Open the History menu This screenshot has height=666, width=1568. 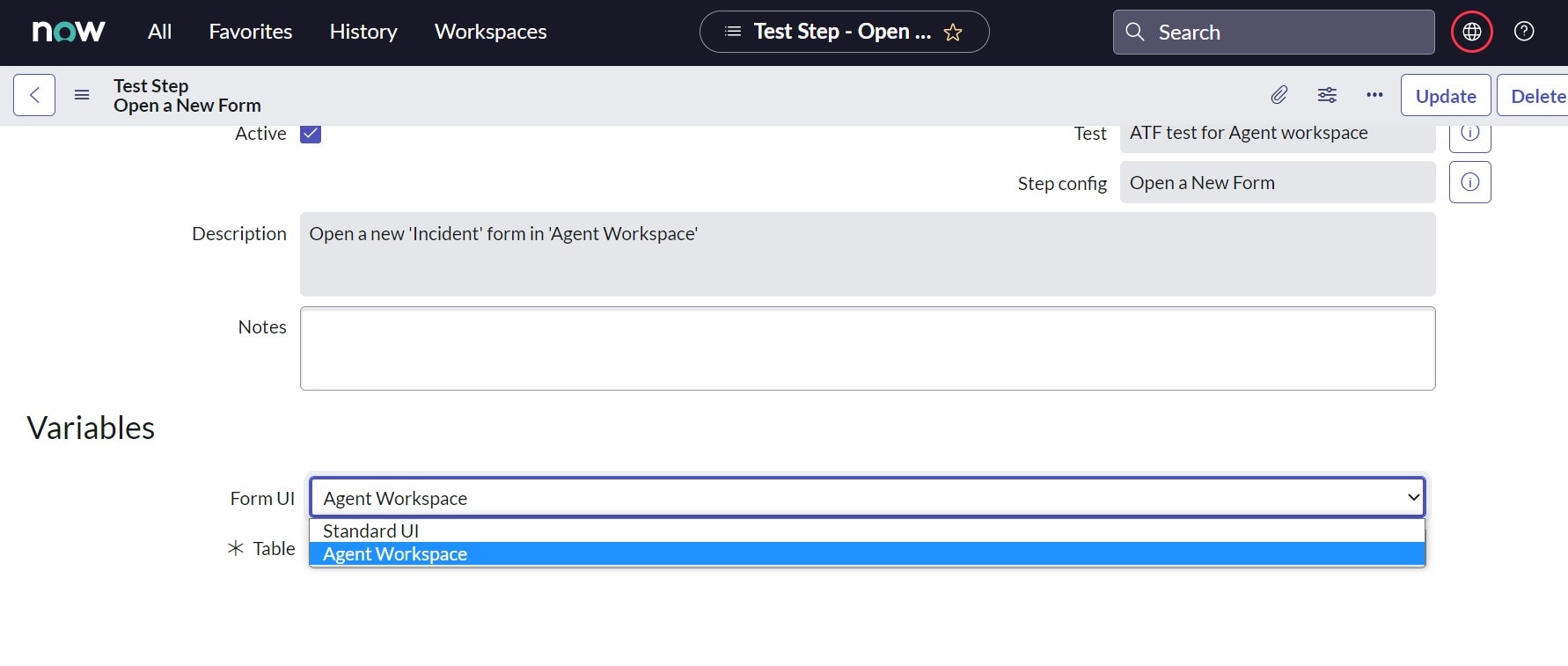363,31
